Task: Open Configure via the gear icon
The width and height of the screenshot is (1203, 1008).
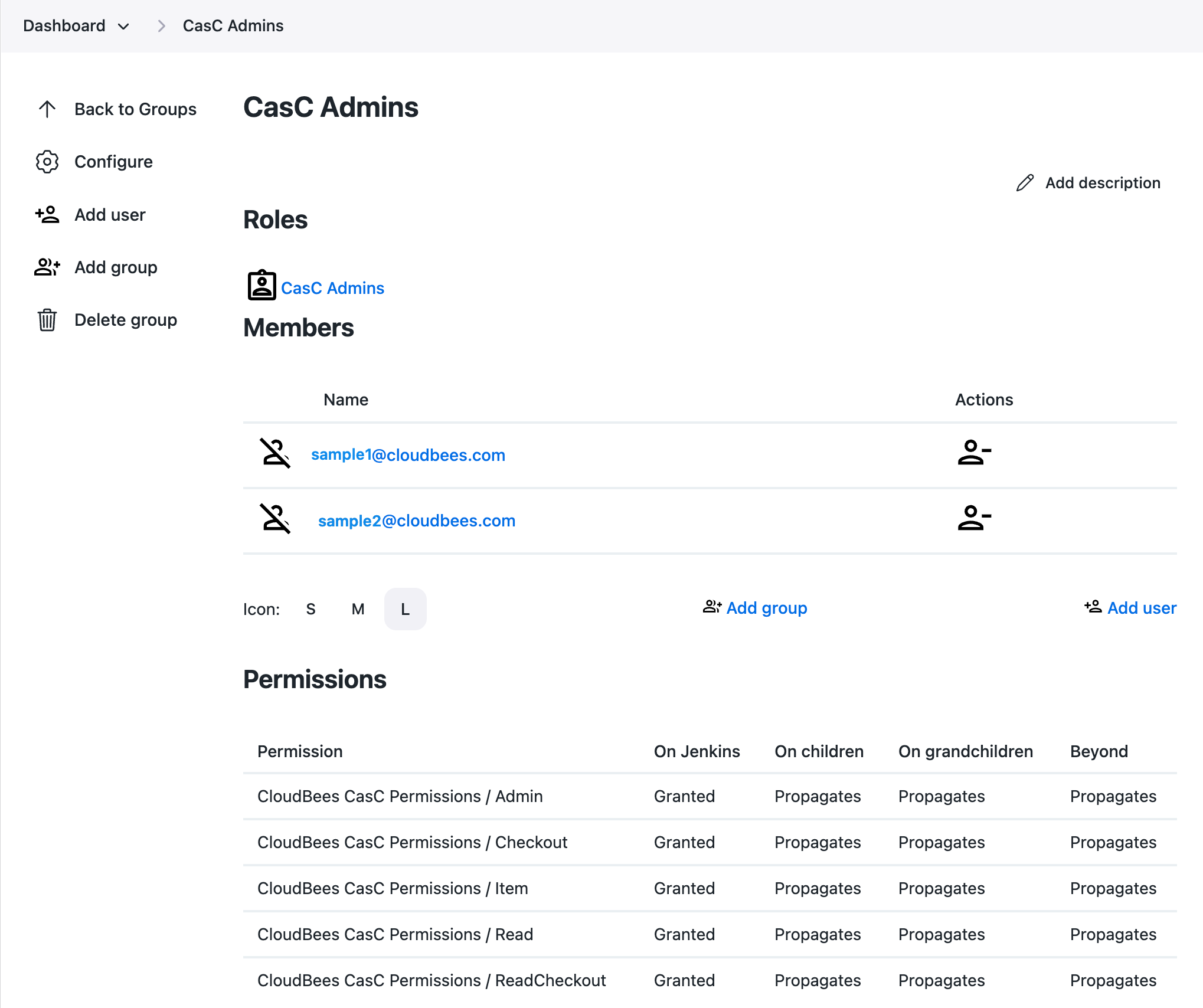Action: pos(47,162)
